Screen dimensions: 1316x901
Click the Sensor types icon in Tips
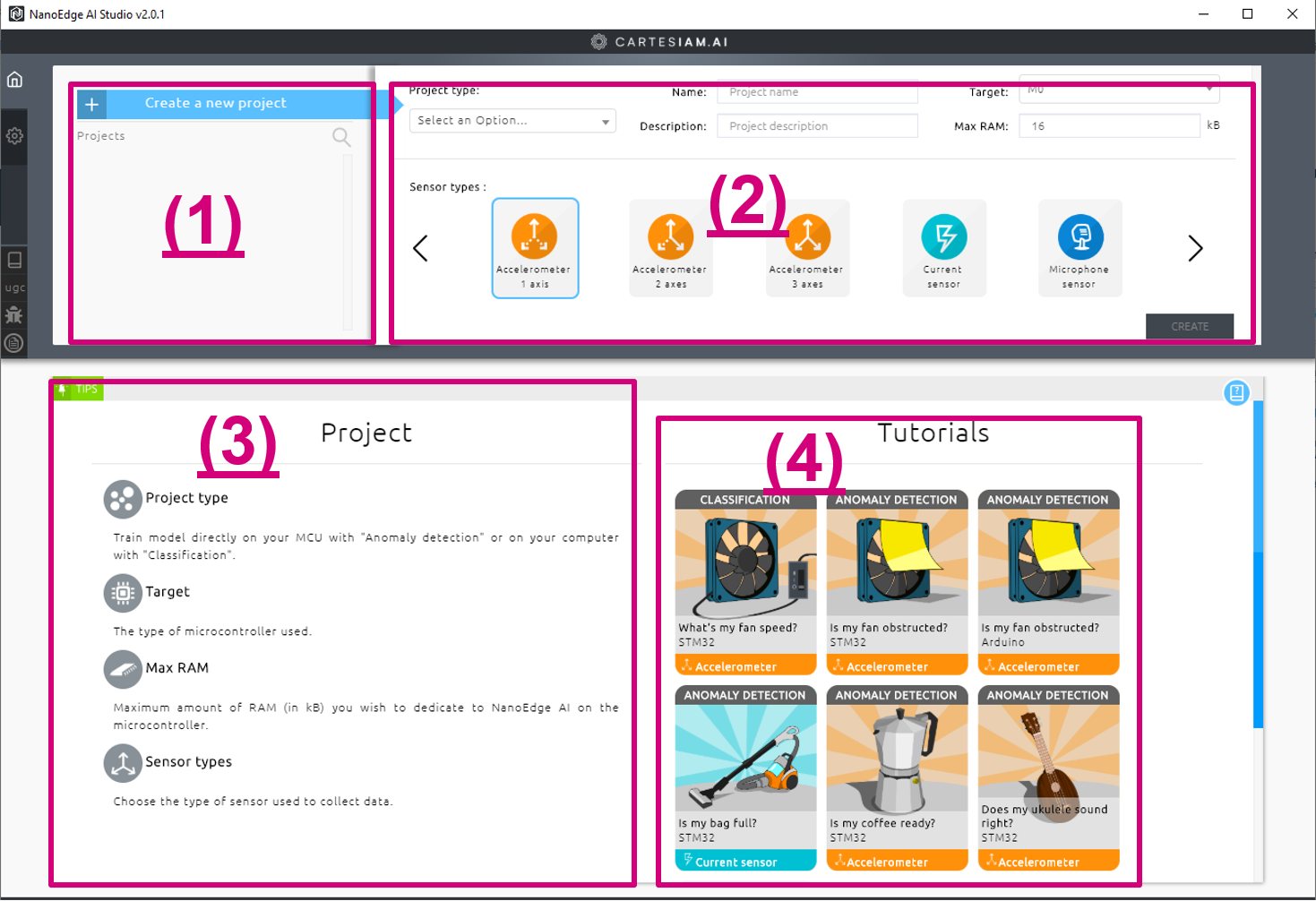[123, 763]
